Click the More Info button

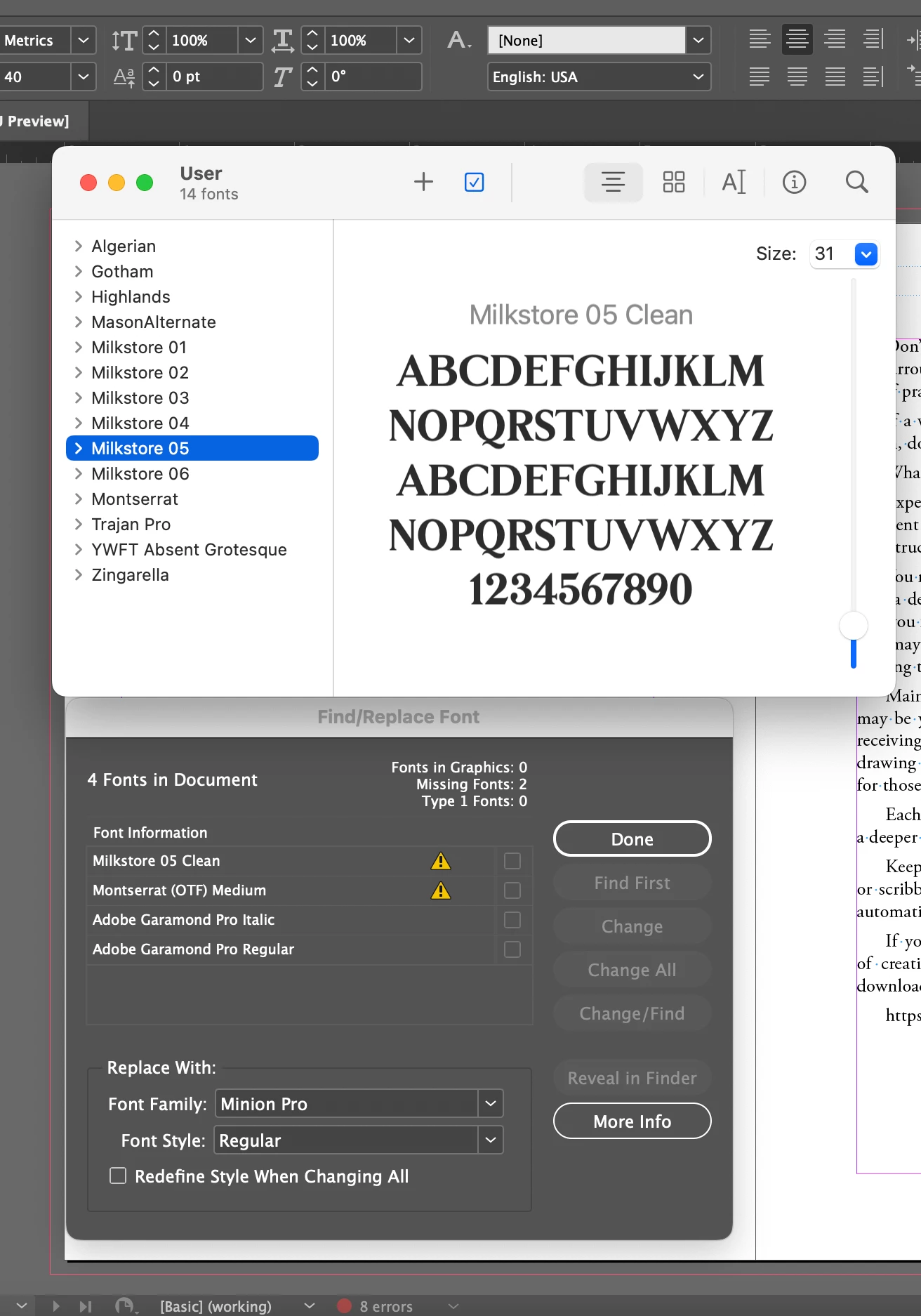coord(632,1121)
